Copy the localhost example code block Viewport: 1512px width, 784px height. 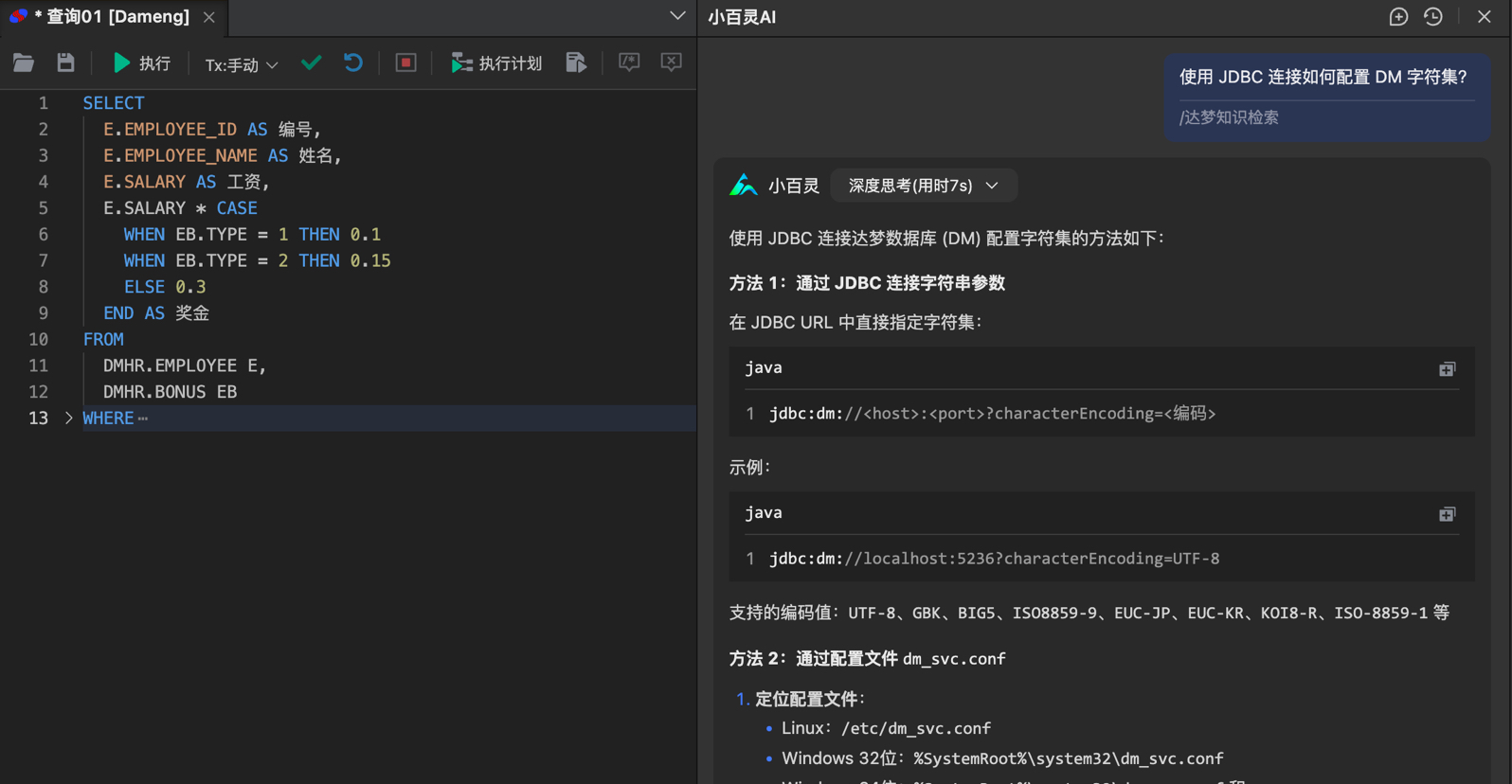(1447, 514)
